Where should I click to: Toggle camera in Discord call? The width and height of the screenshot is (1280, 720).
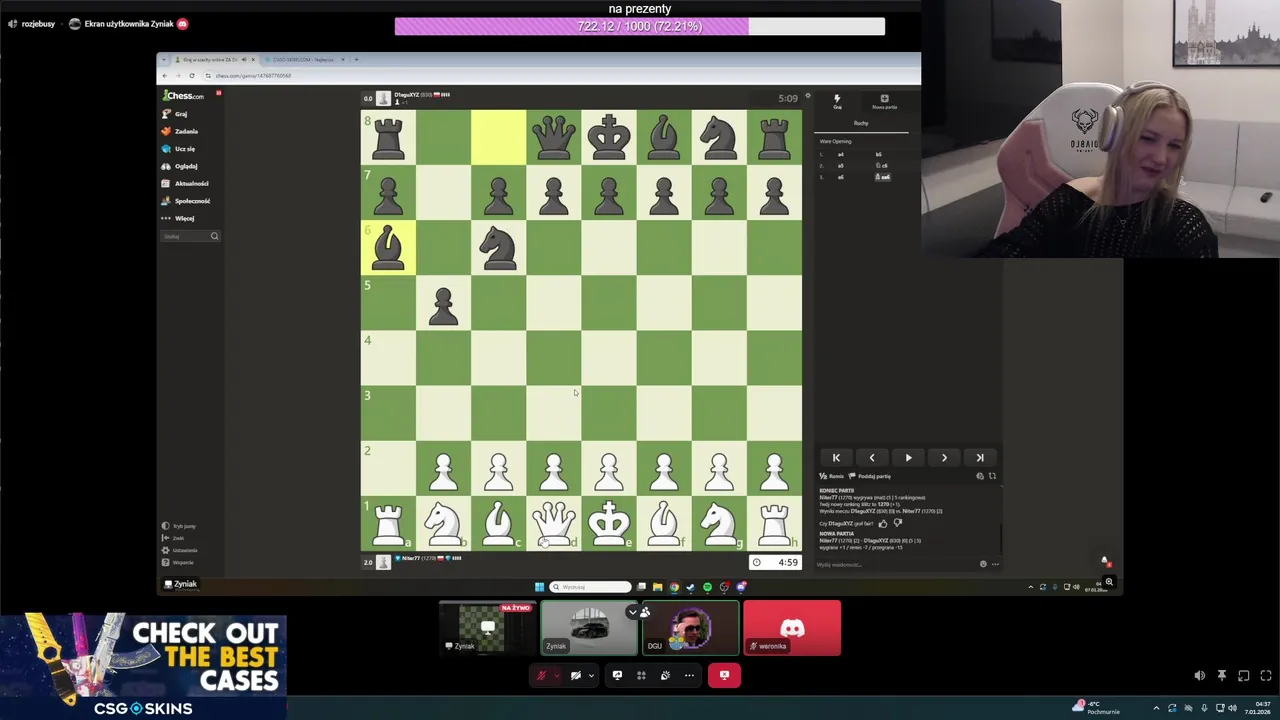coord(576,675)
